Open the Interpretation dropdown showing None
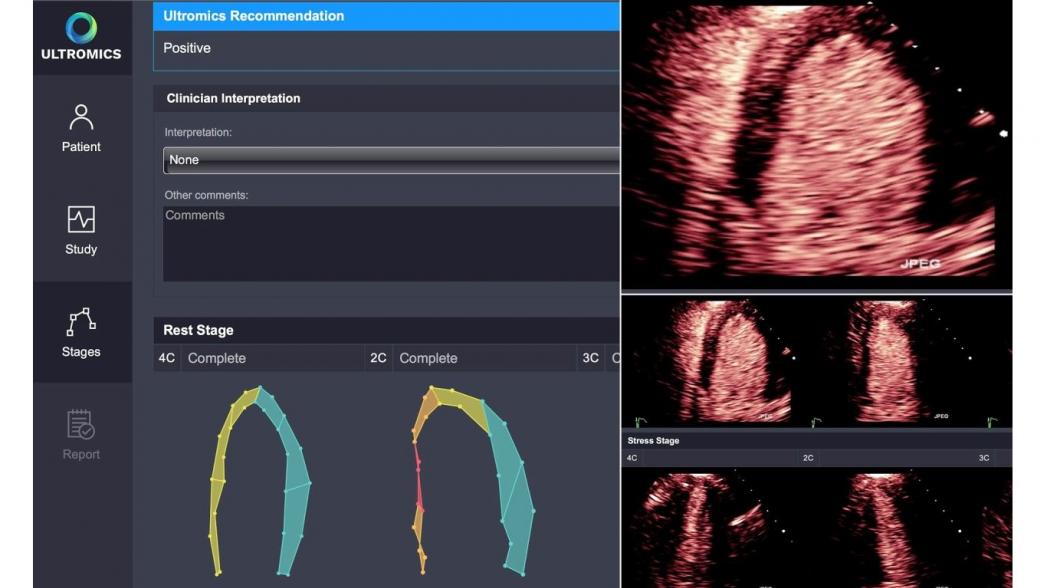Viewport: 1047px width, 588px height. tap(391, 160)
